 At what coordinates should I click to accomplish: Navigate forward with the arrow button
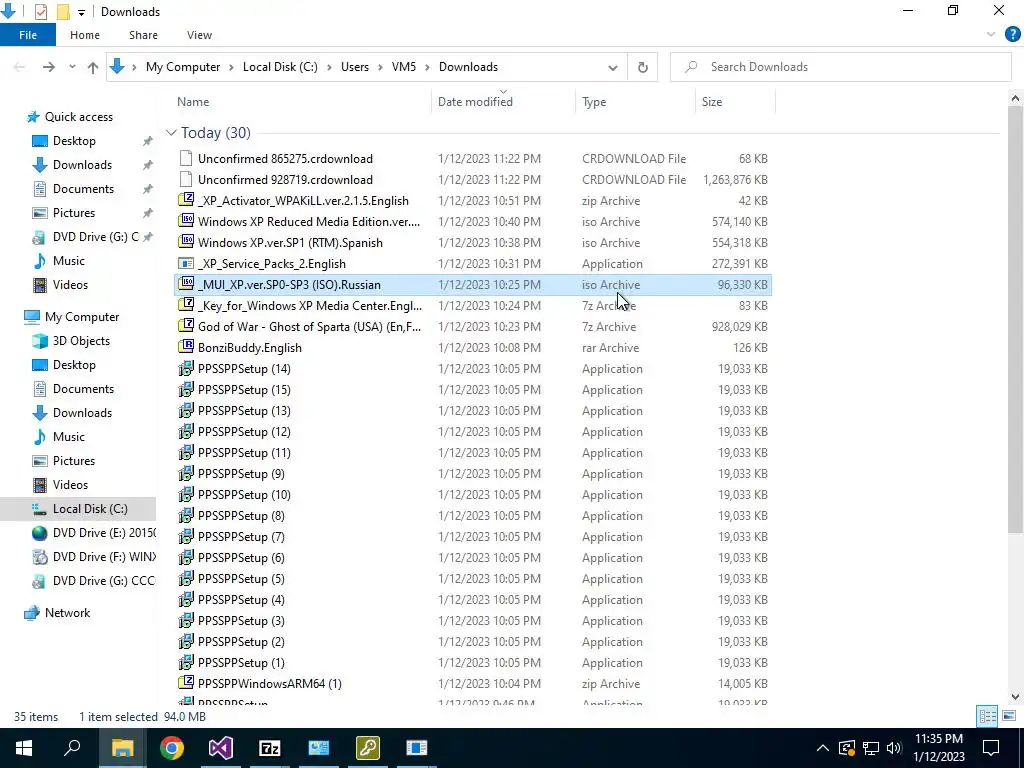coord(48,67)
